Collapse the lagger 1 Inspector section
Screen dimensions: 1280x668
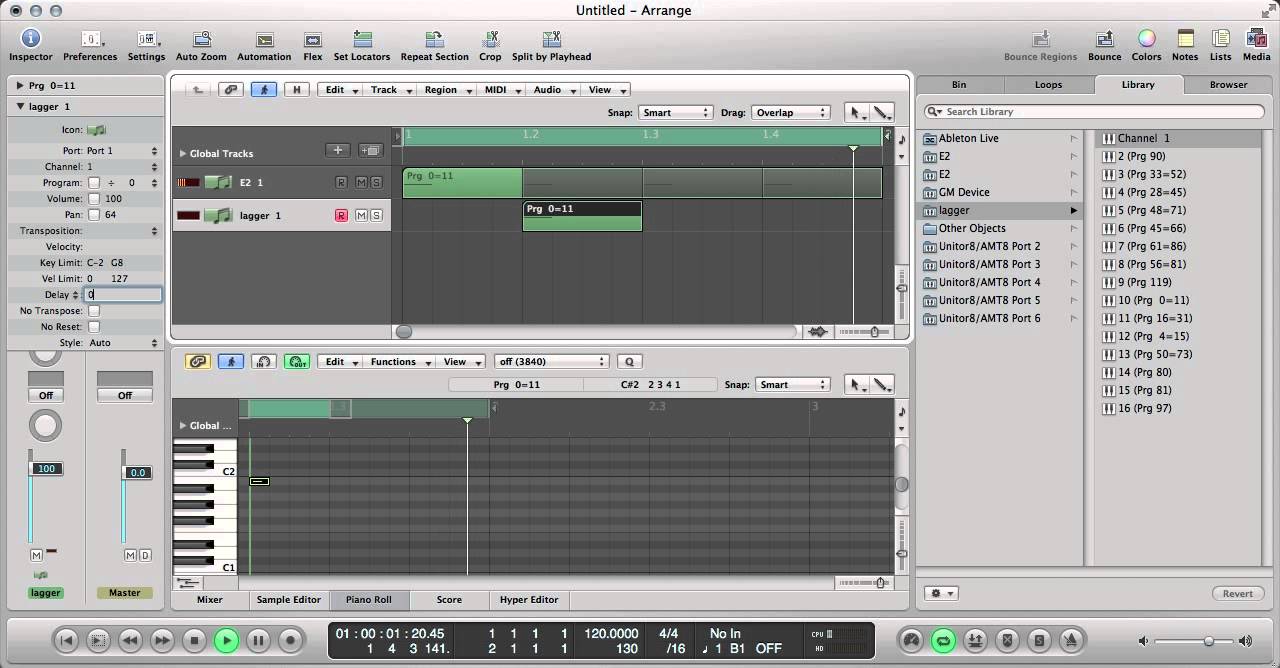20,107
